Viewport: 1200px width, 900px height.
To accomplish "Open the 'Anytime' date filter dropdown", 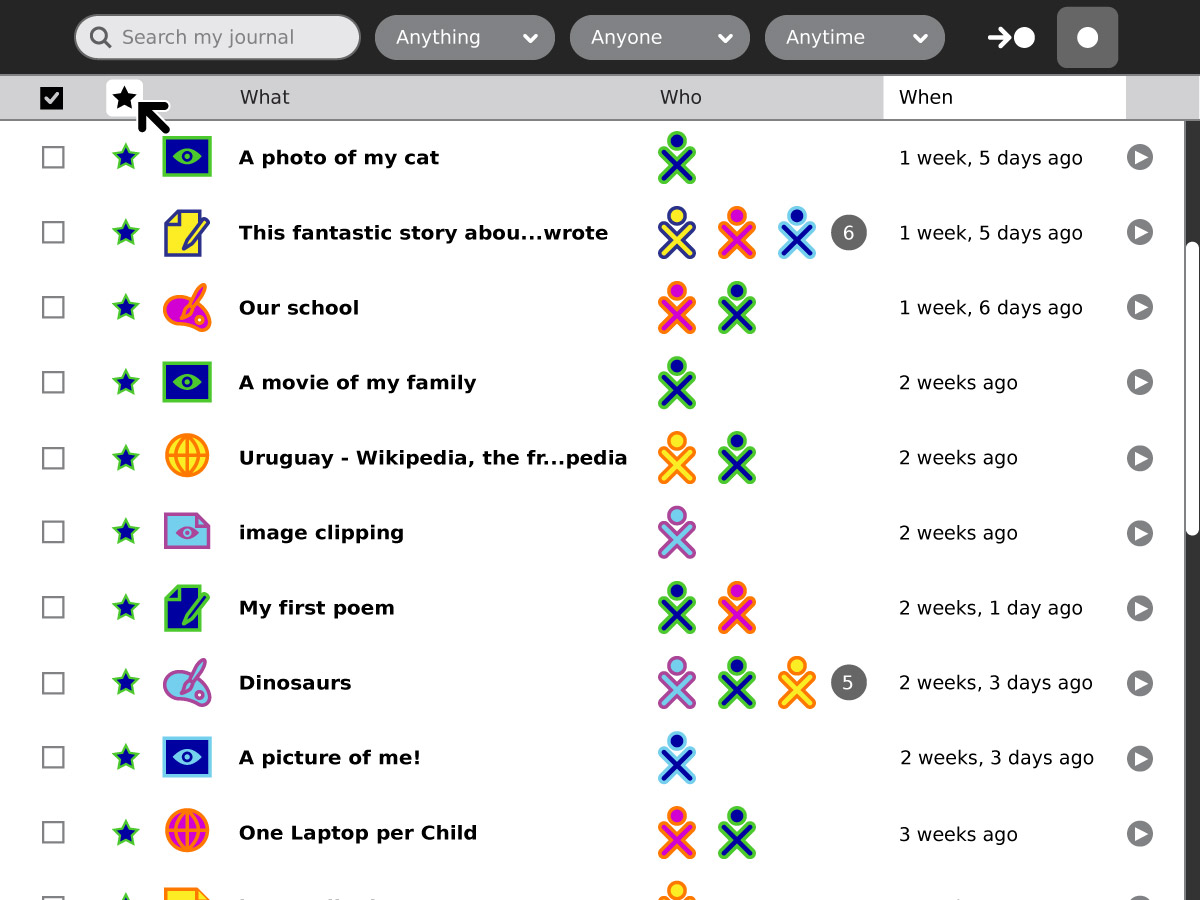I will pos(855,38).
